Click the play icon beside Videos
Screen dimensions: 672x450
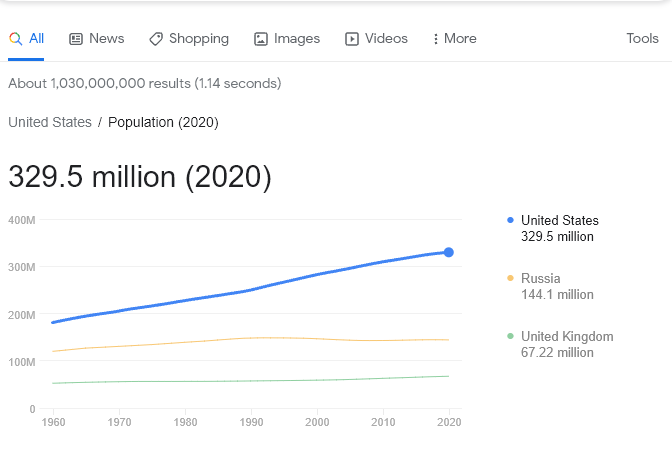tap(352, 39)
